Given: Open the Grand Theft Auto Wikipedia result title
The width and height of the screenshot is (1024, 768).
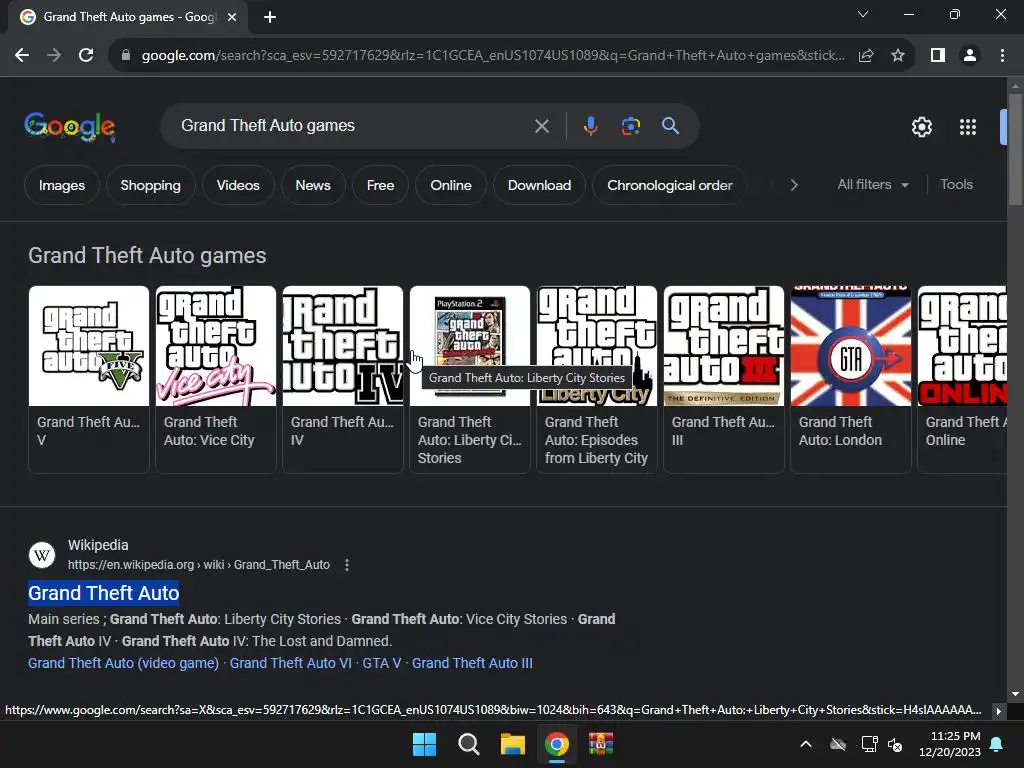Looking at the screenshot, I should click(103, 593).
